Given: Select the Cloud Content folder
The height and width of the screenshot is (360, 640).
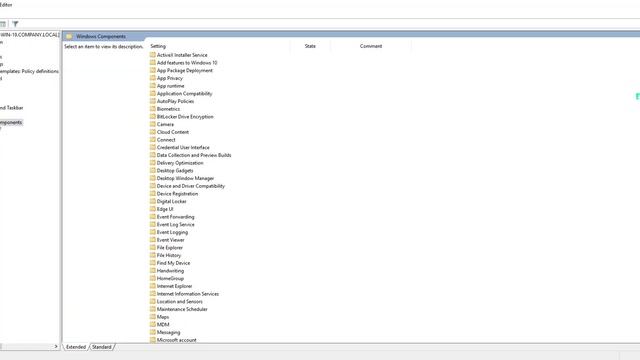Looking at the screenshot, I should point(169,132).
